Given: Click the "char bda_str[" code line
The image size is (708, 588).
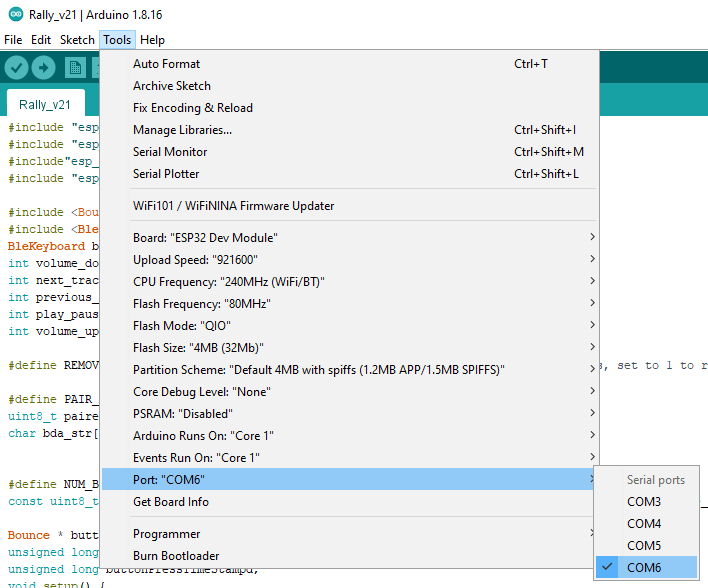Looking at the screenshot, I should [53, 433].
